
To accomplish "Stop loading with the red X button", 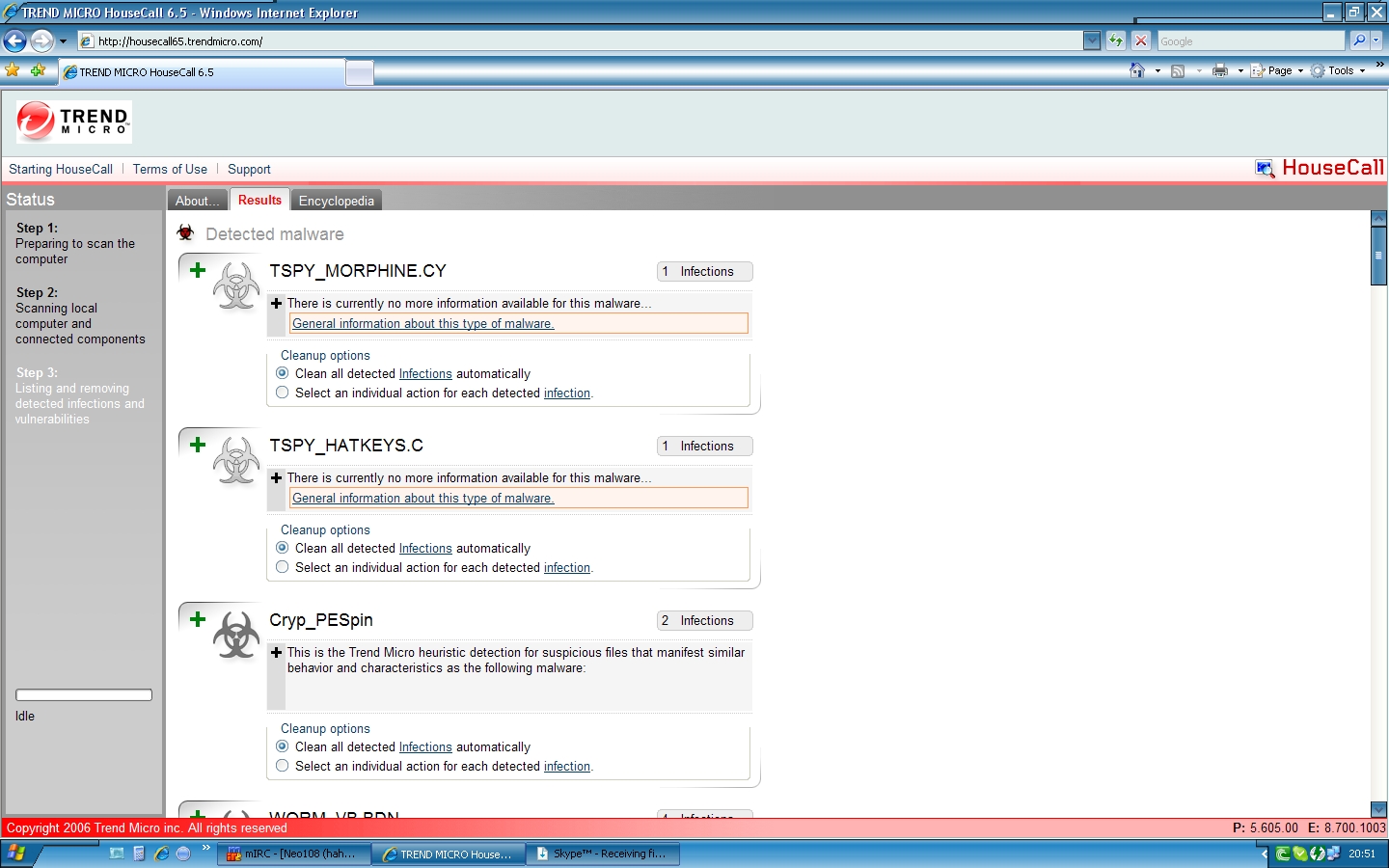I will (1141, 41).
